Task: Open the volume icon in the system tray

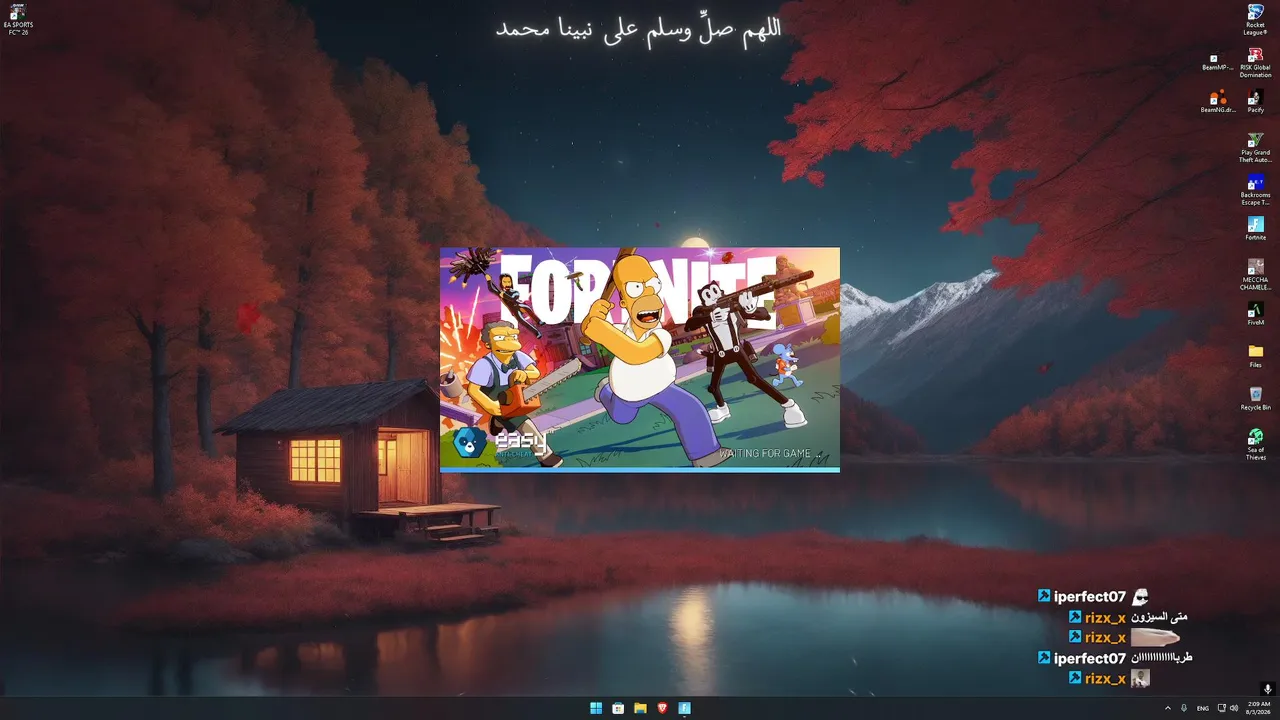Action: 1234,708
